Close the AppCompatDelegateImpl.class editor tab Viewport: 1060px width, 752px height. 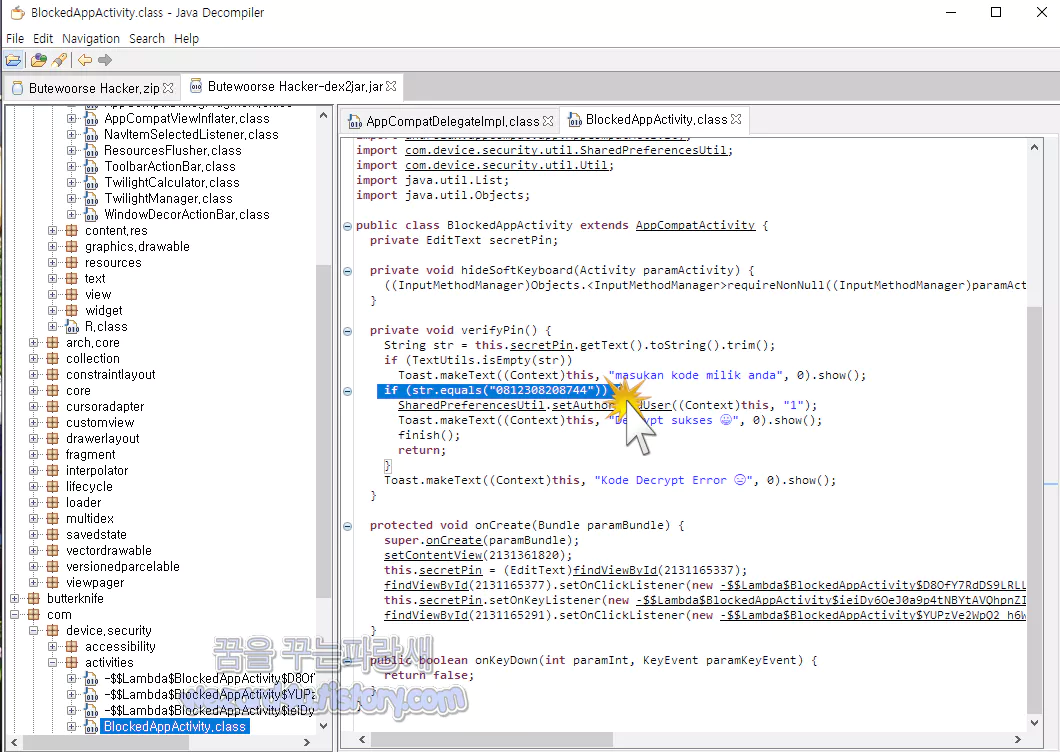tap(548, 121)
